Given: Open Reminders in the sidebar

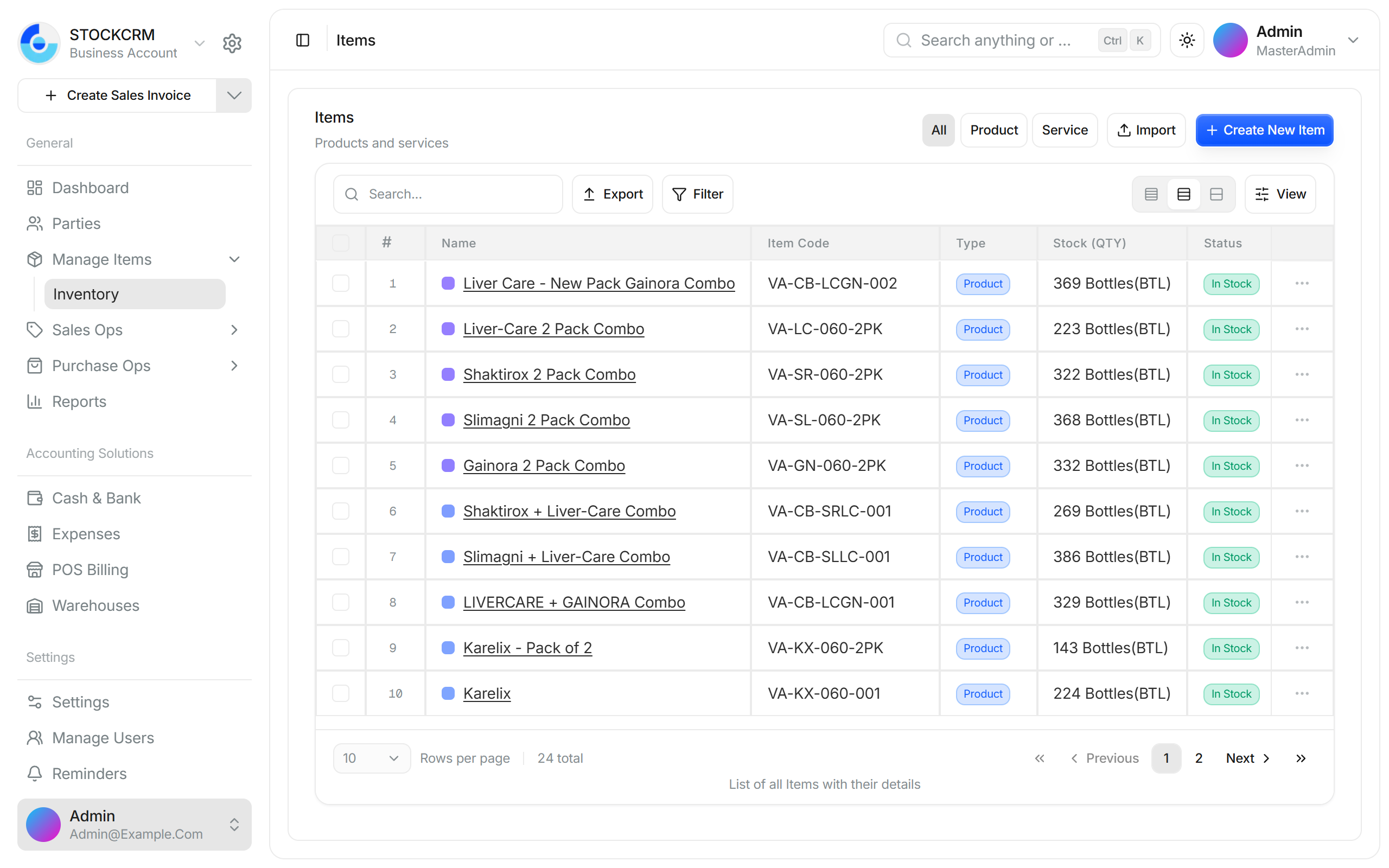Looking at the screenshot, I should (x=135, y=773).
